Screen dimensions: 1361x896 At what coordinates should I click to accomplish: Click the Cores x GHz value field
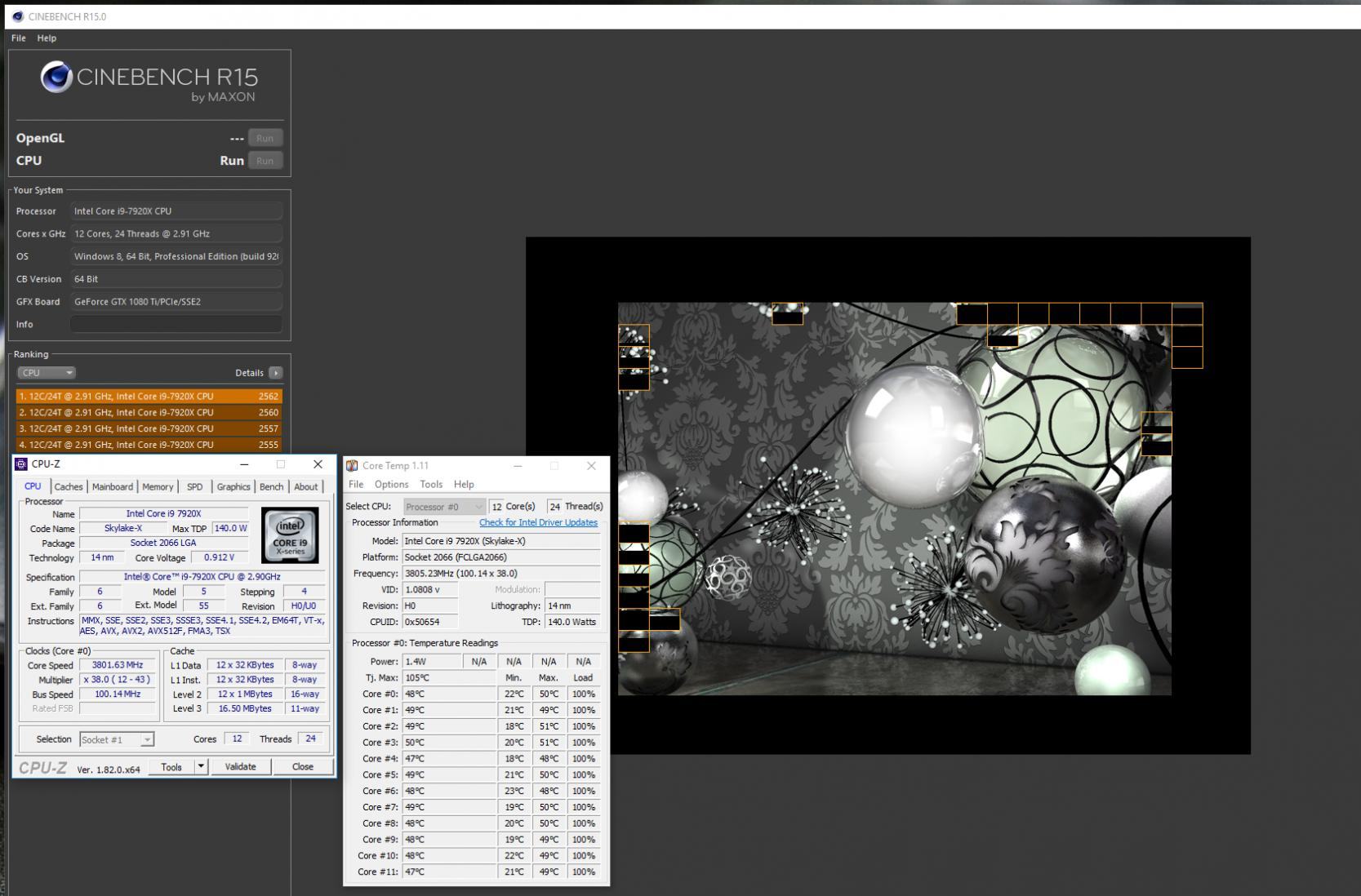pyautogui.click(x=176, y=234)
